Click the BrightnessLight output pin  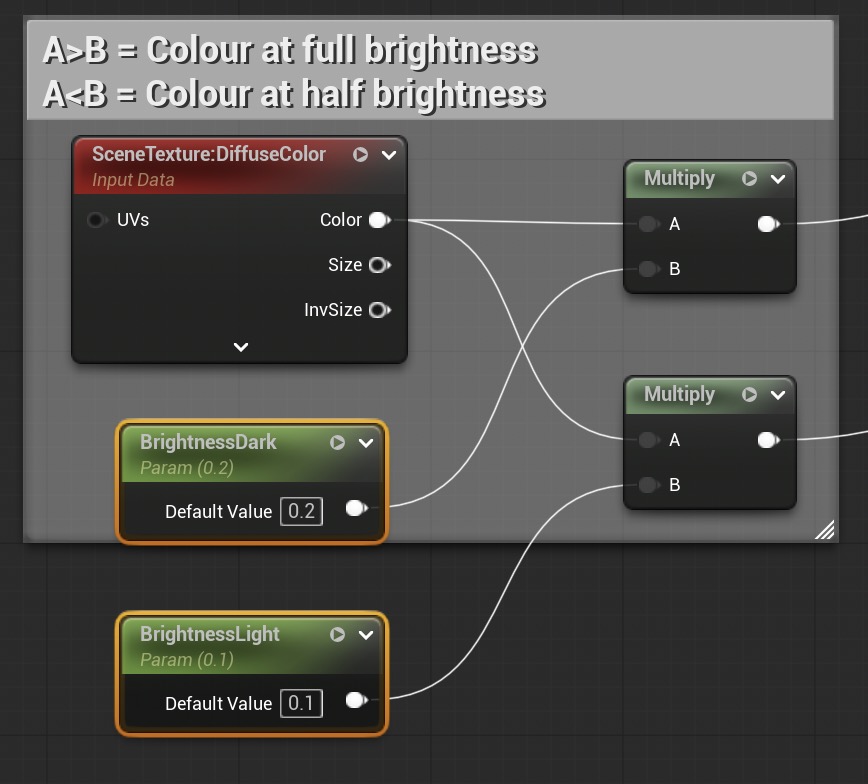coord(355,701)
